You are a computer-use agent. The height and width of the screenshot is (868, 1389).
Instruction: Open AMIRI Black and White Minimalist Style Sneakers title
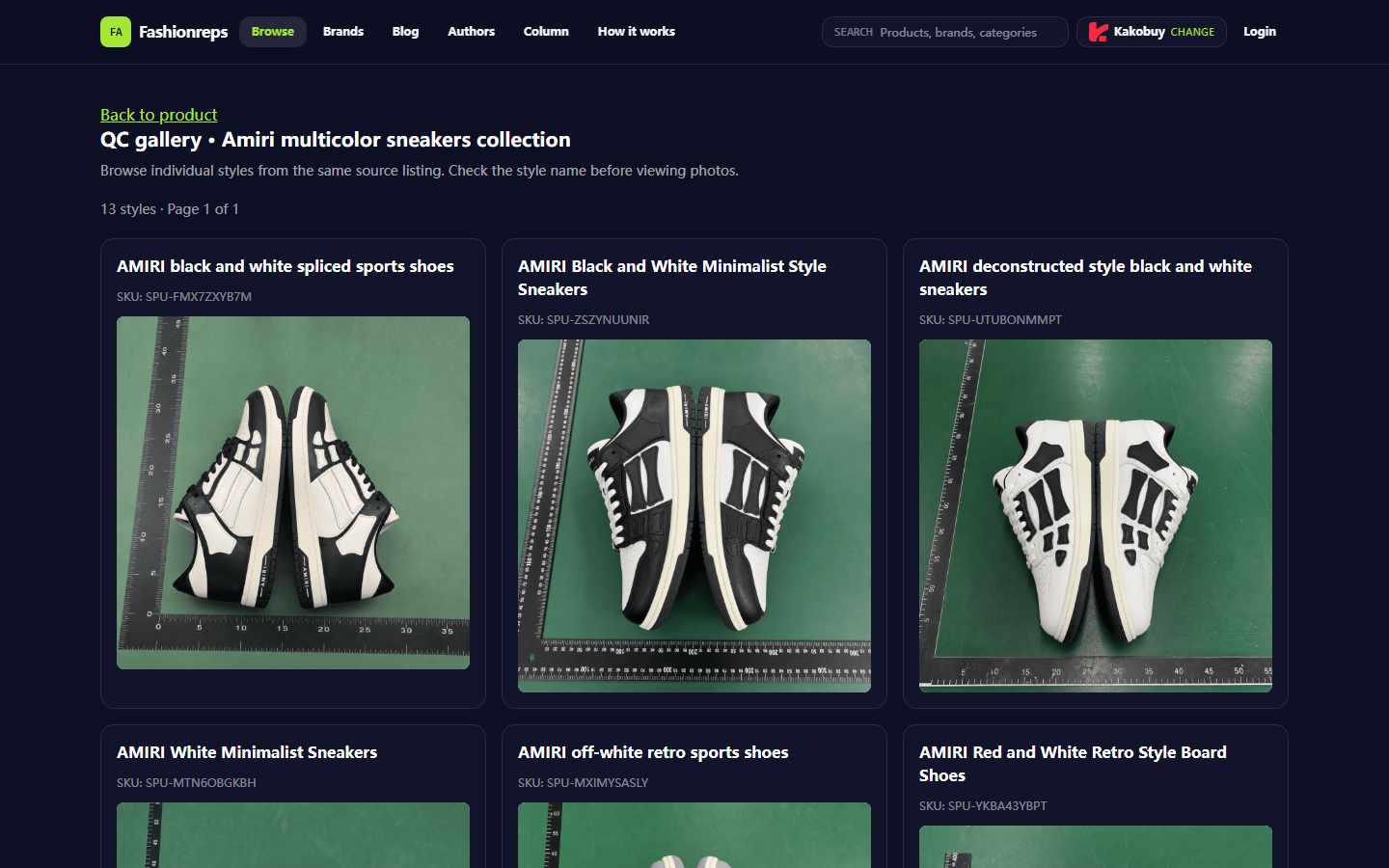point(672,278)
